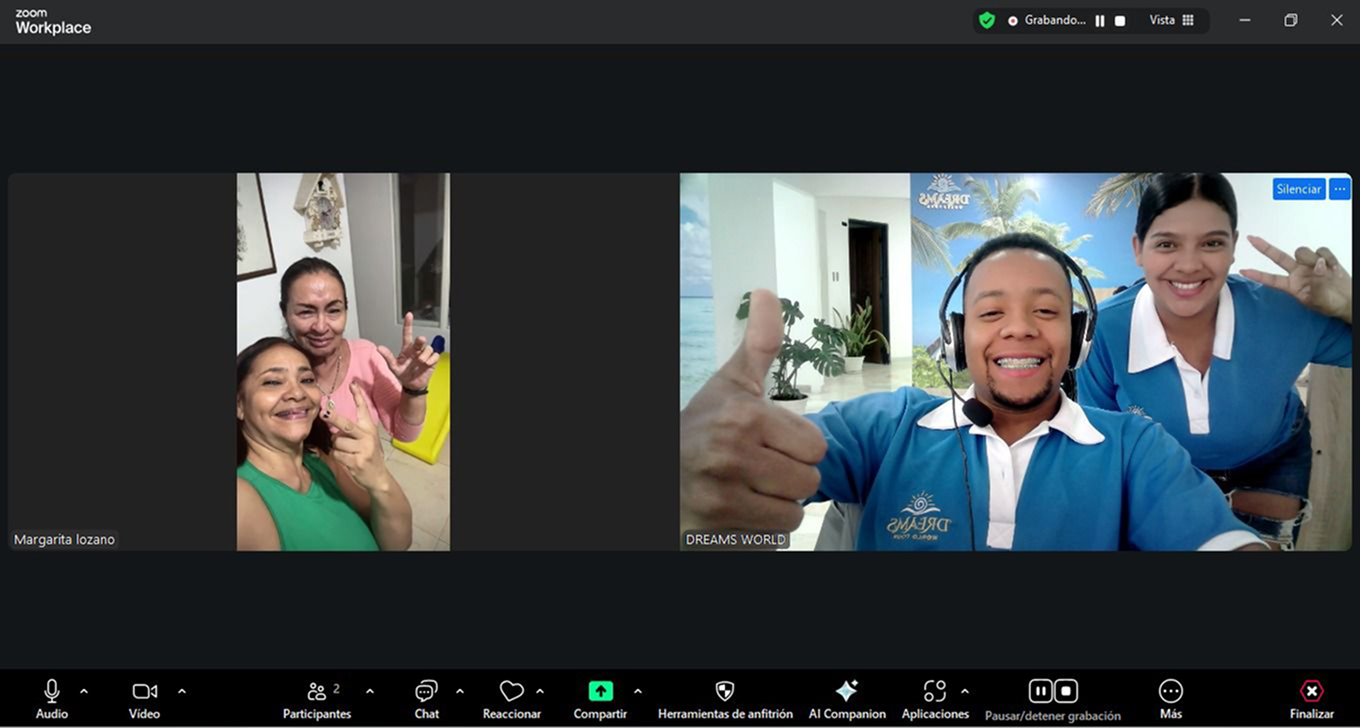Open the three-dot menu on DREAMS WORLD video
This screenshot has width=1360, height=728.
(x=1340, y=189)
